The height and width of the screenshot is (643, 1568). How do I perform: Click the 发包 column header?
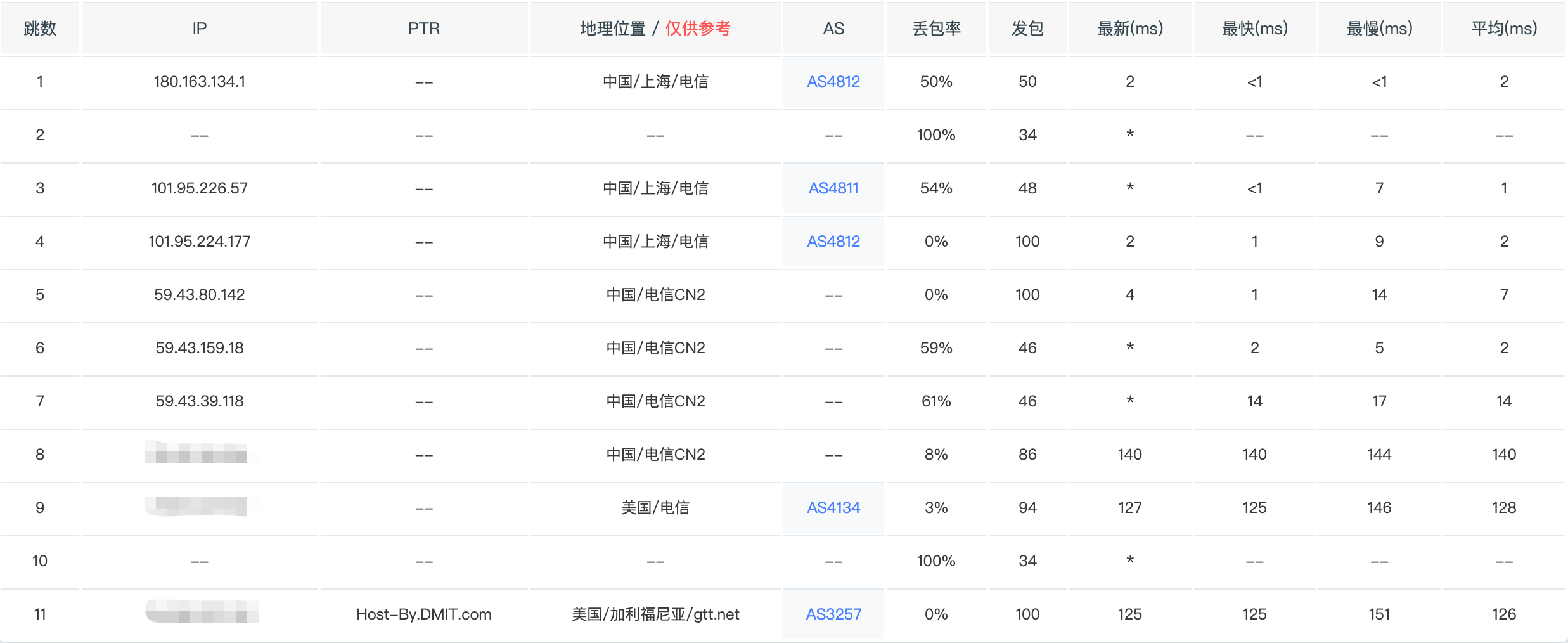pyautogui.click(x=1027, y=29)
